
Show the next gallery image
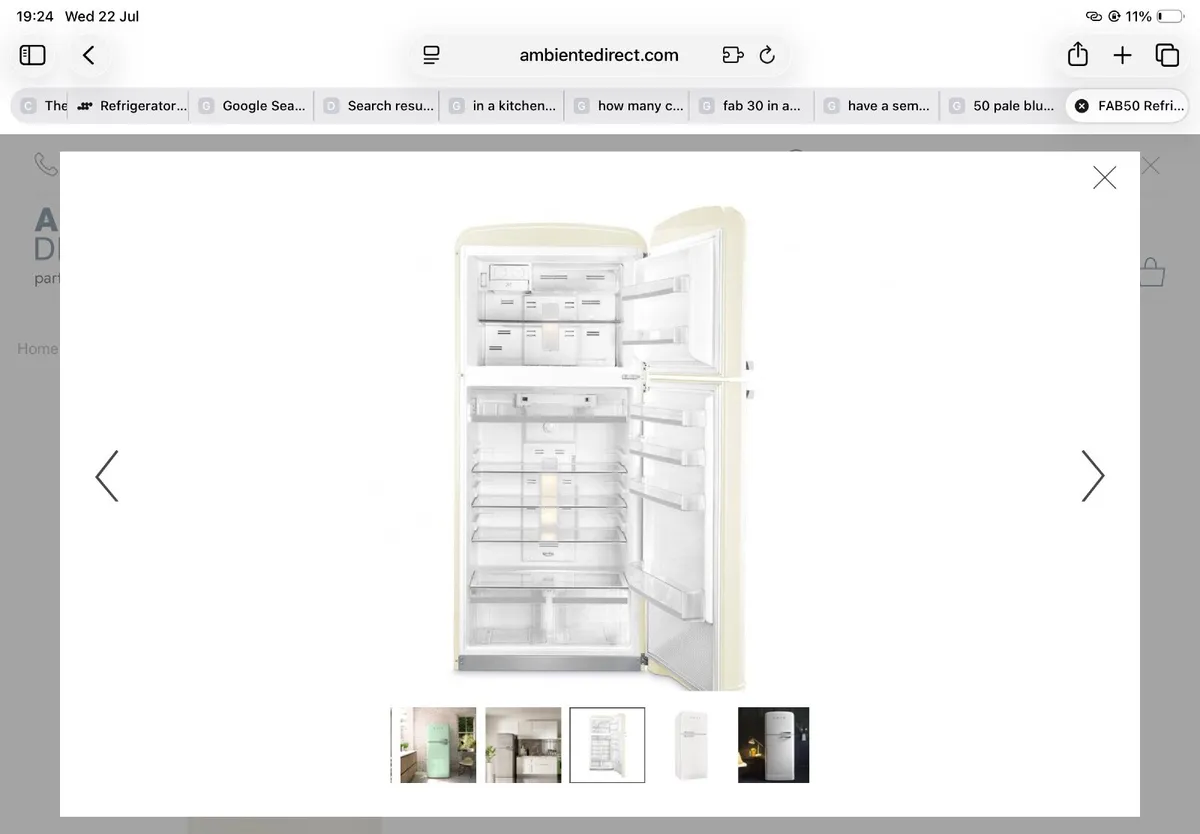1093,476
